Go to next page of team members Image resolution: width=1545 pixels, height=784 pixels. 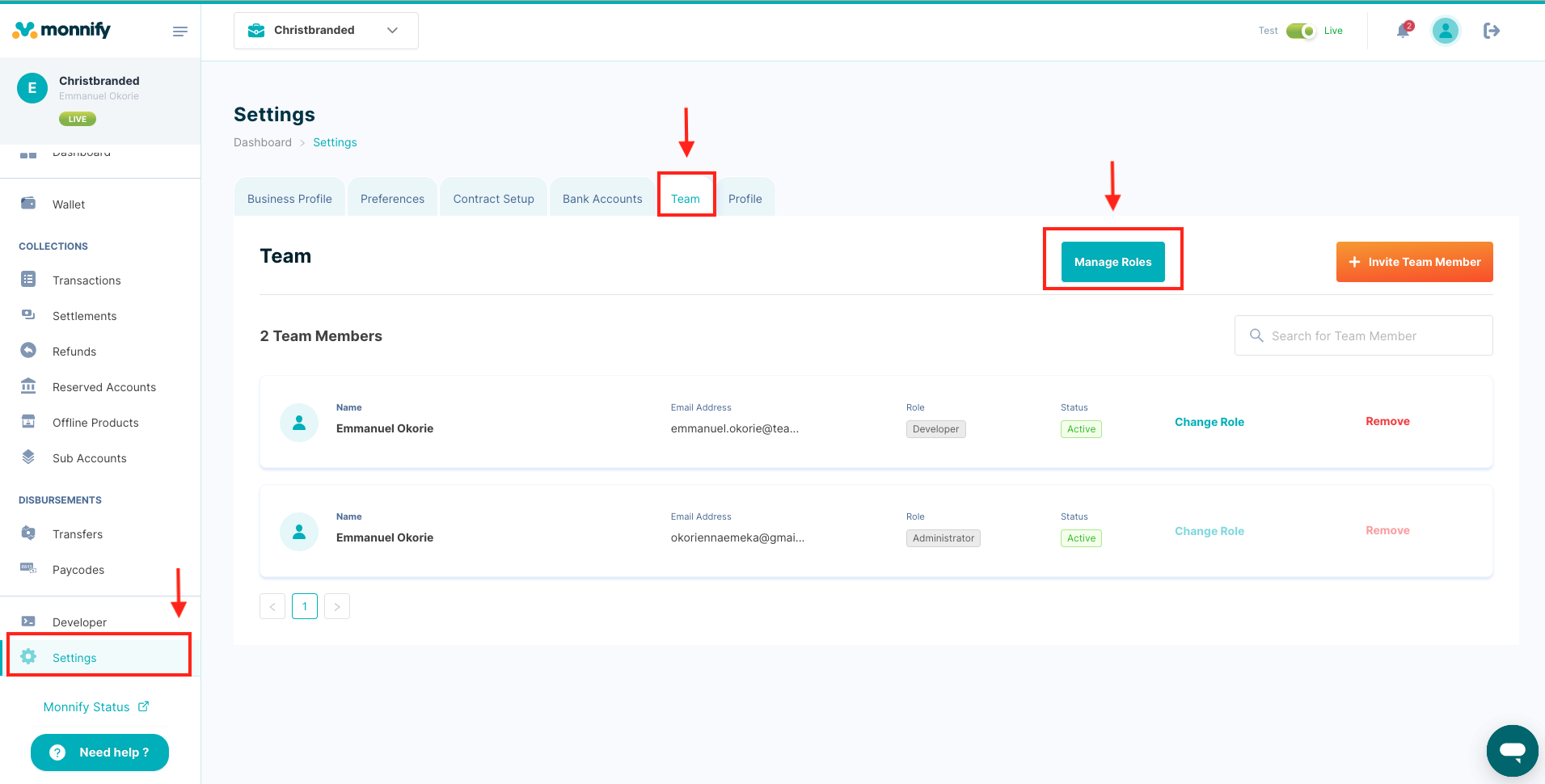[337, 606]
